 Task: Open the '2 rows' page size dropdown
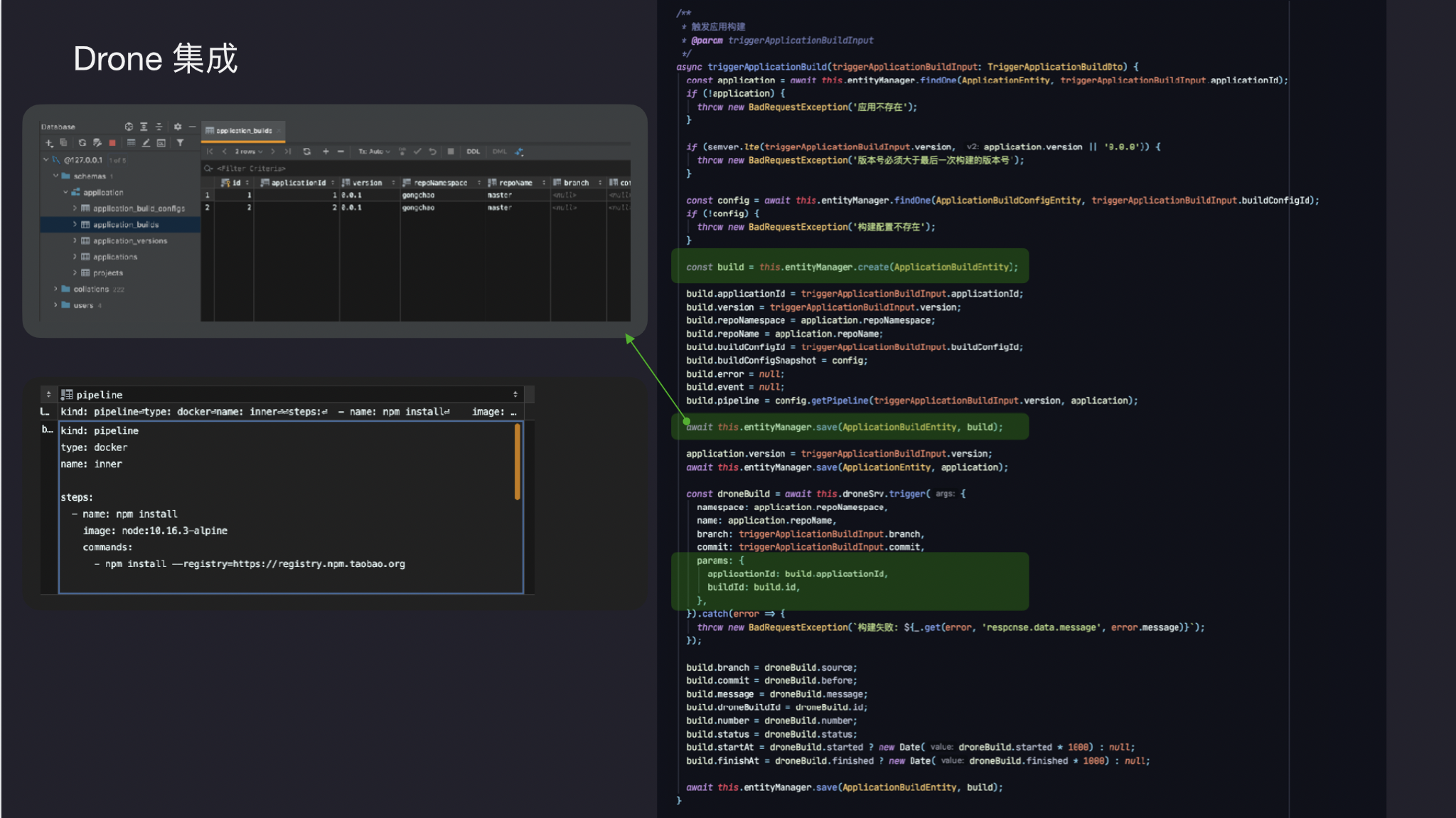[249, 152]
